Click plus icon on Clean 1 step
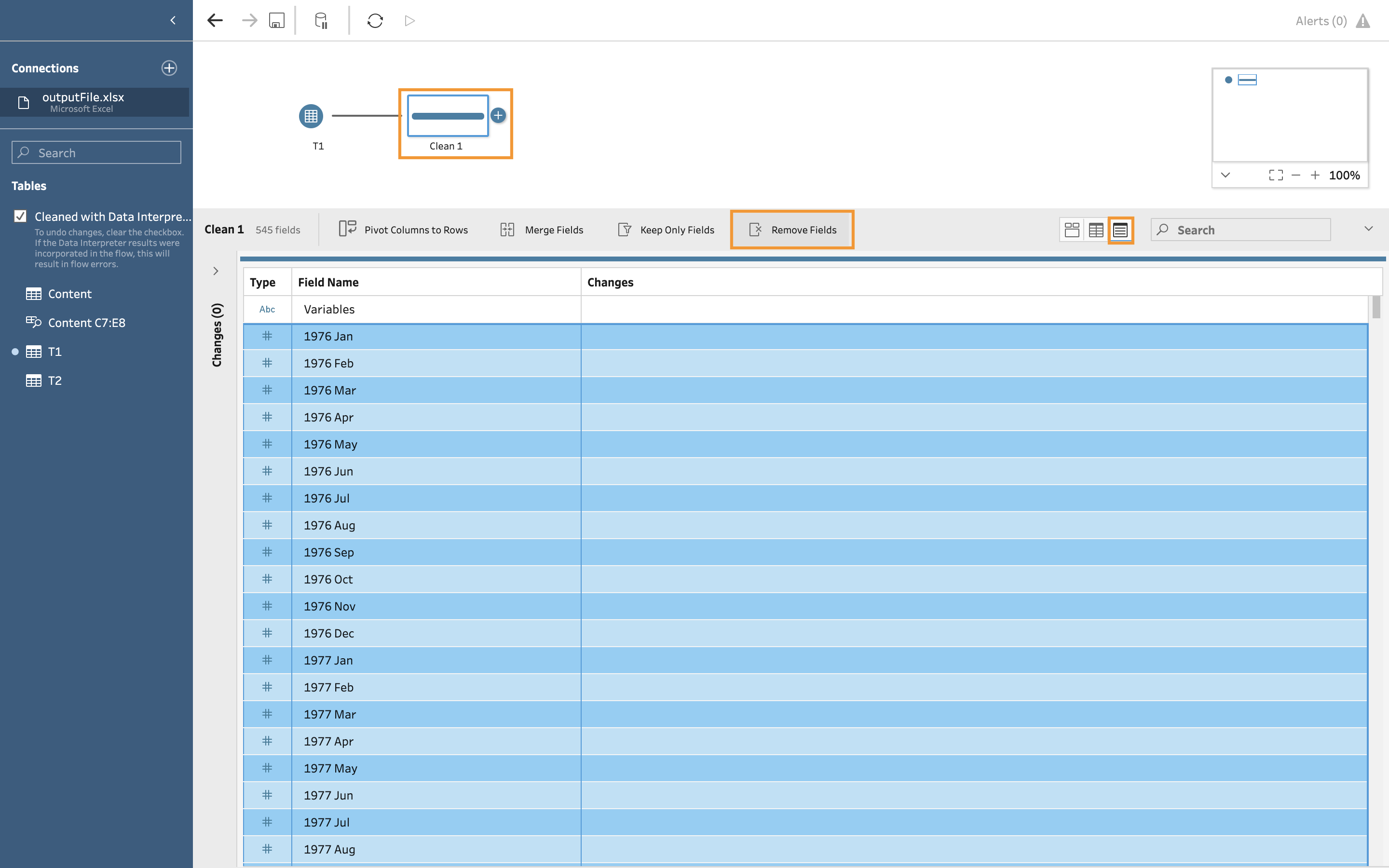Viewport: 1389px width, 868px height. pos(498,115)
